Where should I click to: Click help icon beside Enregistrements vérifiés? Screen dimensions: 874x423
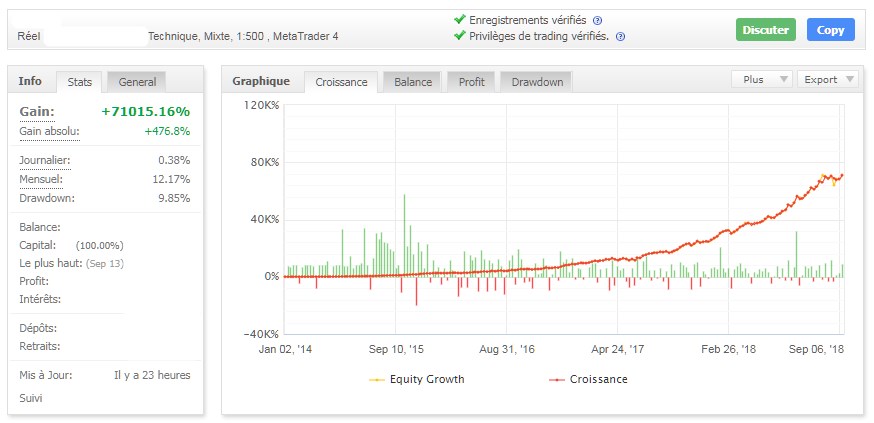click(597, 20)
